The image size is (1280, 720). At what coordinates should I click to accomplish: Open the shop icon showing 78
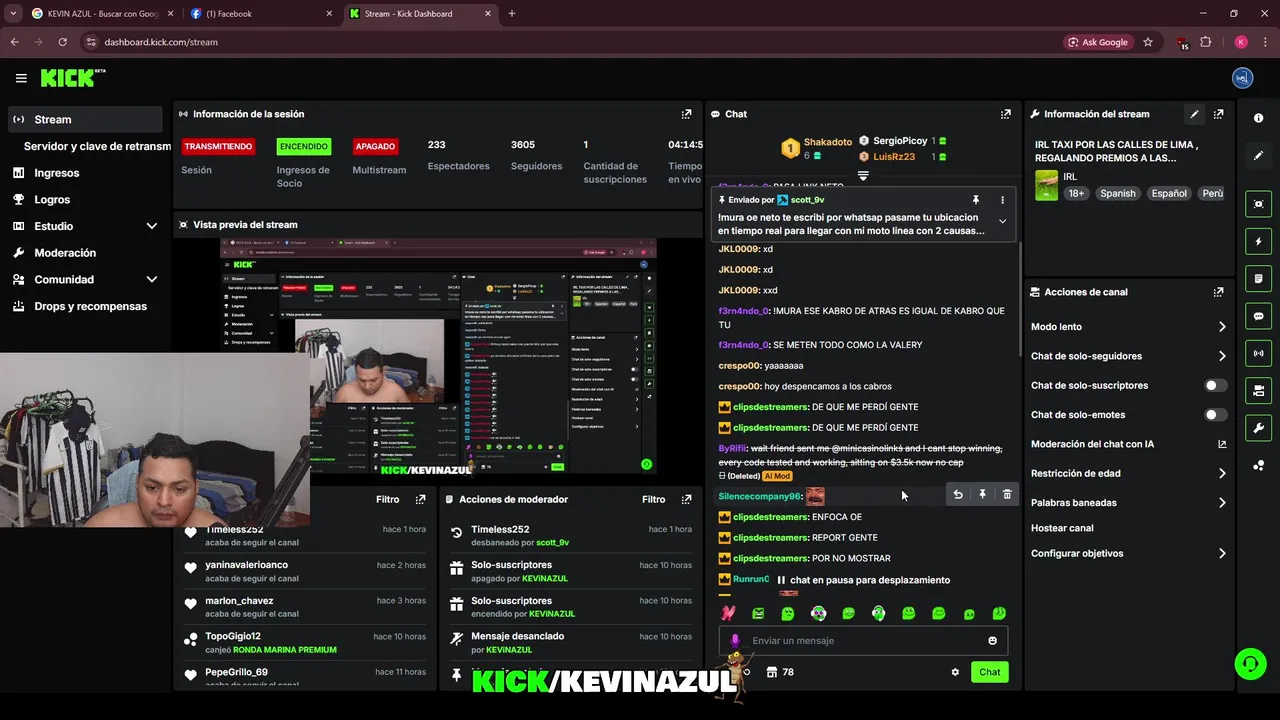click(x=780, y=672)
